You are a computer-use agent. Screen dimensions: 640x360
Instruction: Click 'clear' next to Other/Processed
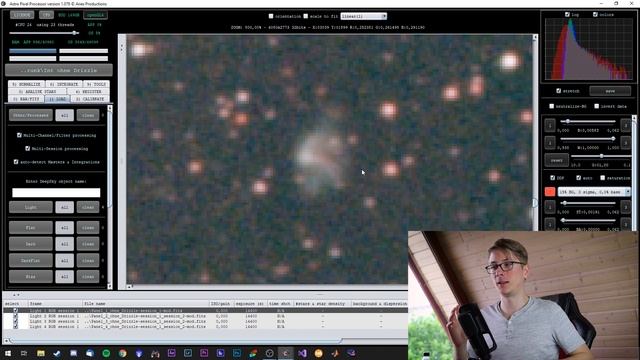(88, 115)
